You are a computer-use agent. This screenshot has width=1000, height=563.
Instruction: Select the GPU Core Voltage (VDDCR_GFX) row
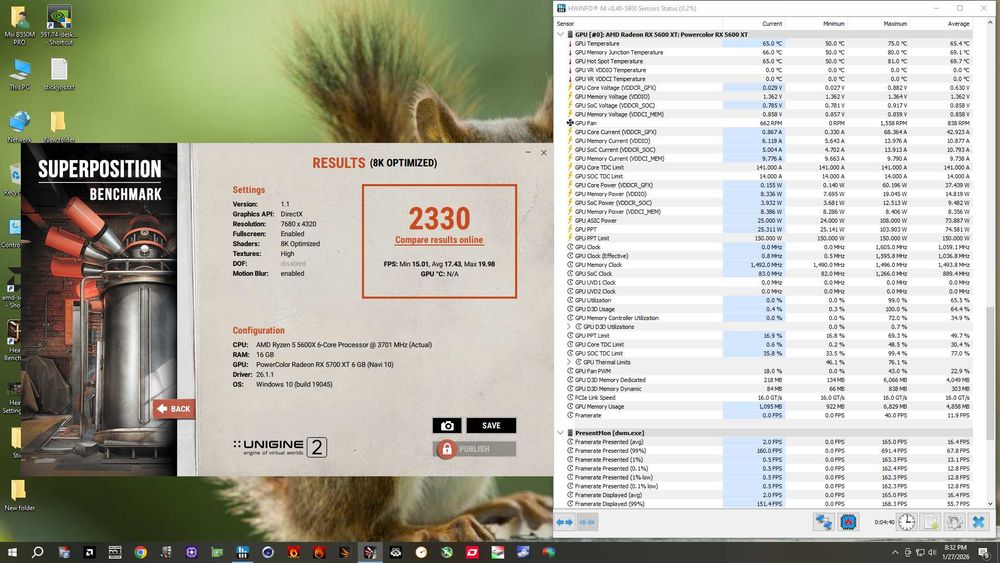(770, 88)
